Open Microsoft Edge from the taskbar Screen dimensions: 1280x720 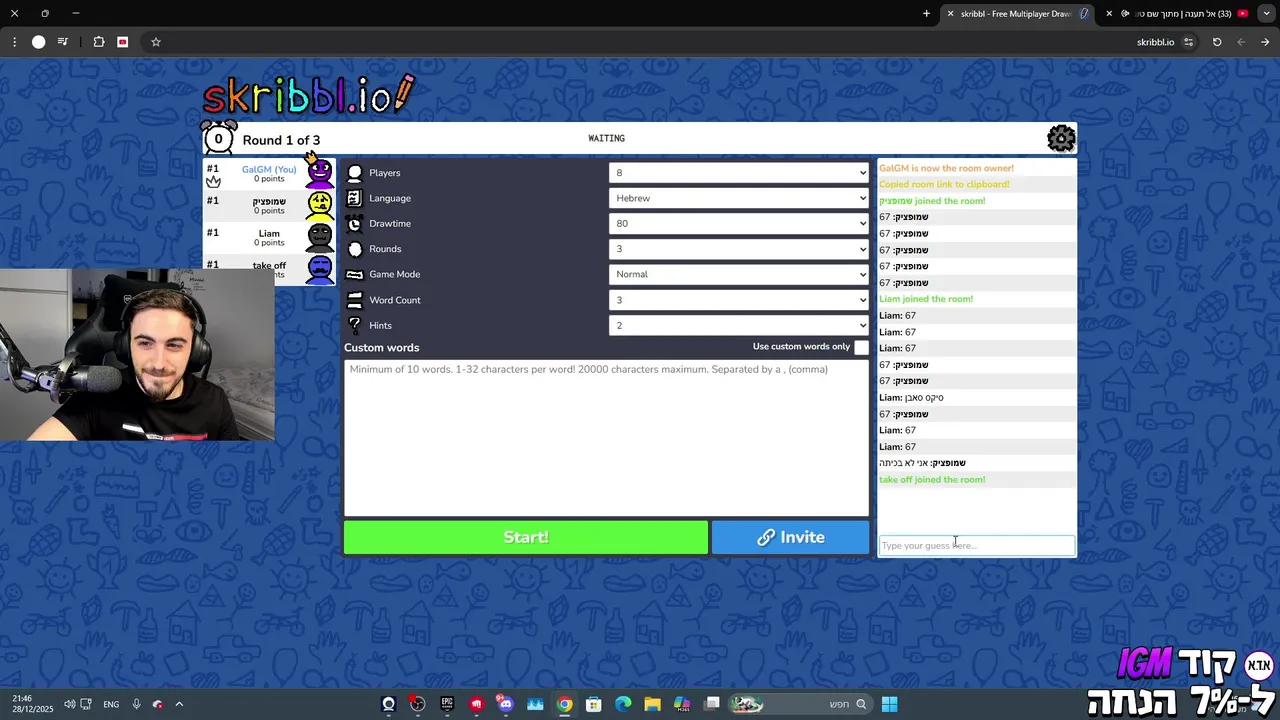pyautogui.click(x=623, y=704)
